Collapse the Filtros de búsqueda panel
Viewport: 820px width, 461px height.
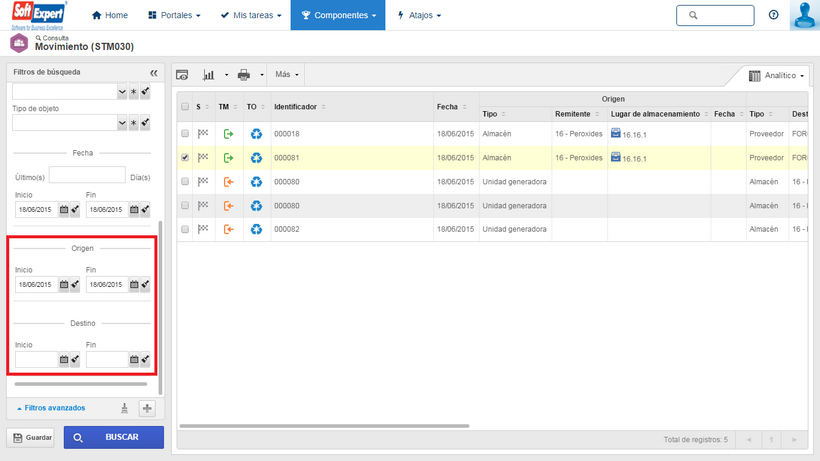click(x=154, y=73)
